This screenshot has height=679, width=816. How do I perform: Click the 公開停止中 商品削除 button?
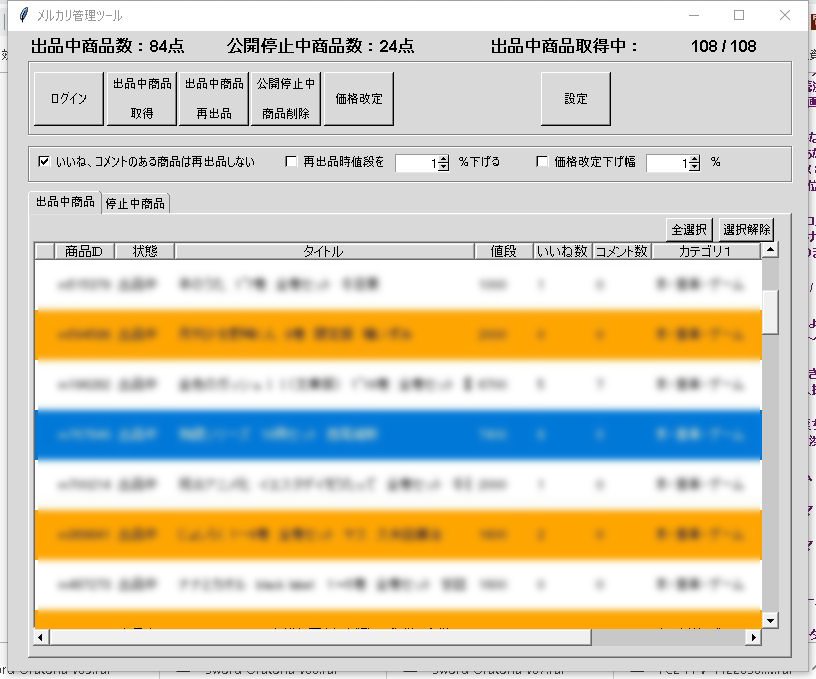click(x=286, y=99)
